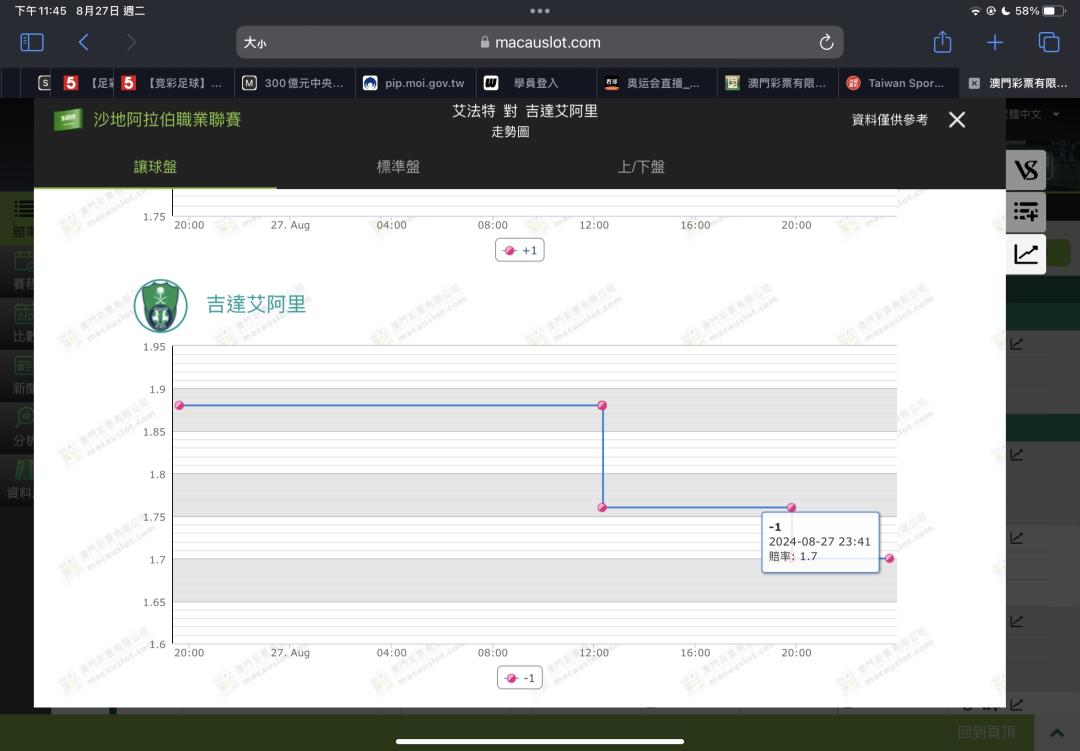Screen dimensions: 1080x751
Task: Select the 1.76 data point near 12:00
Action: pos(602,507)
